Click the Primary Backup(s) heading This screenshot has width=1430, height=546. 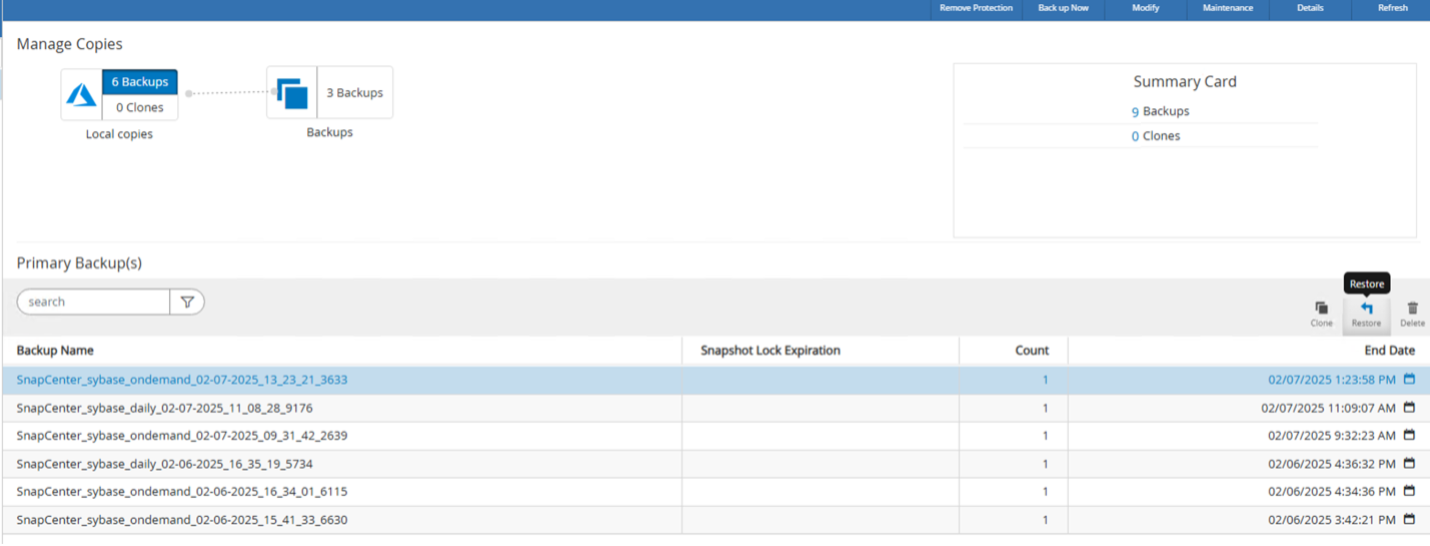[79, 263]
